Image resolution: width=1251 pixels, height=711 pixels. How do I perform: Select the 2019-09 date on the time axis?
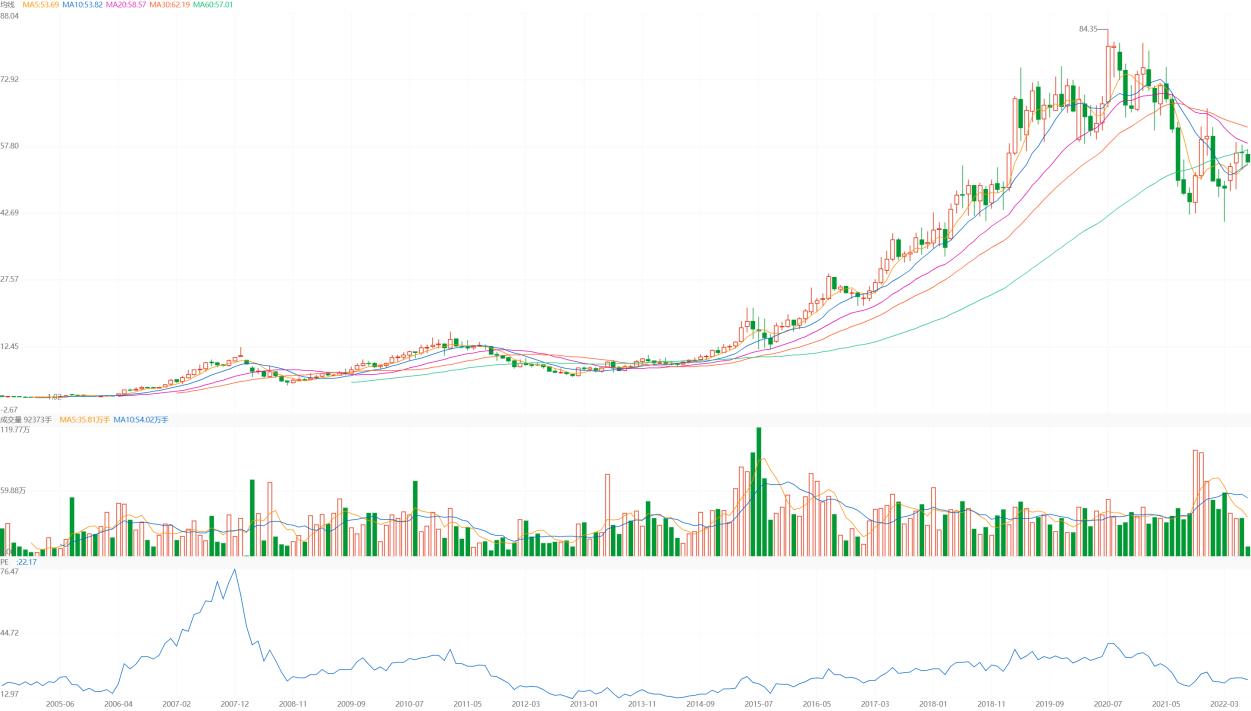tap(1050, 704)
